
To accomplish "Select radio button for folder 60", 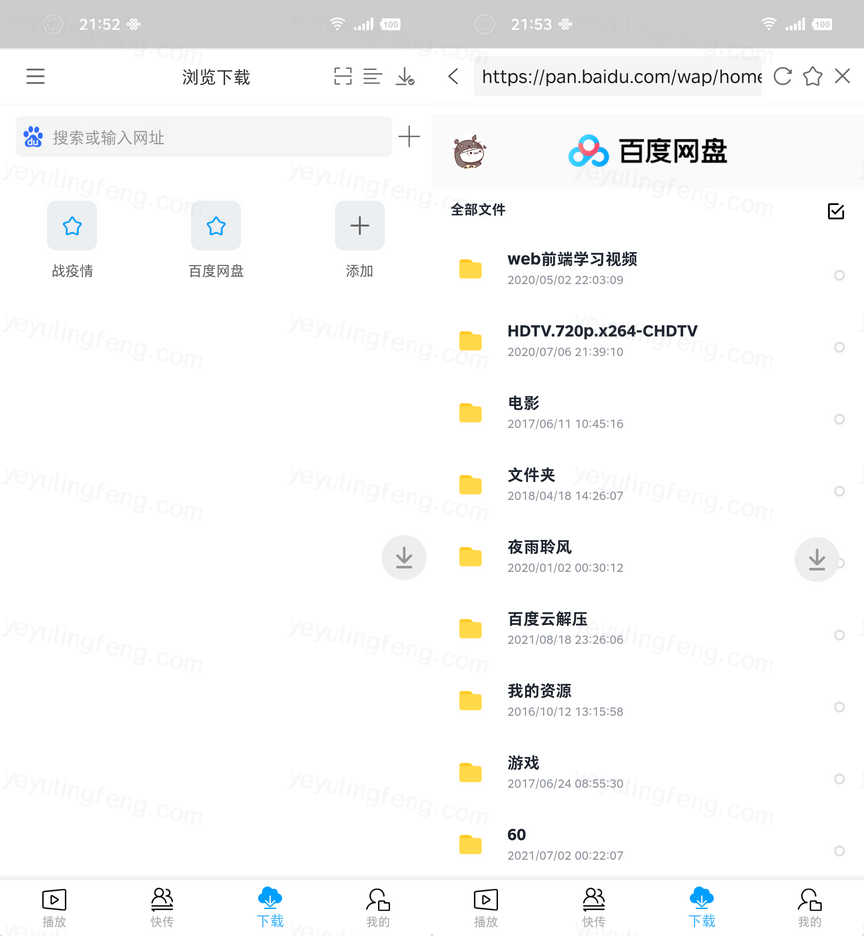I will point(840,851).
